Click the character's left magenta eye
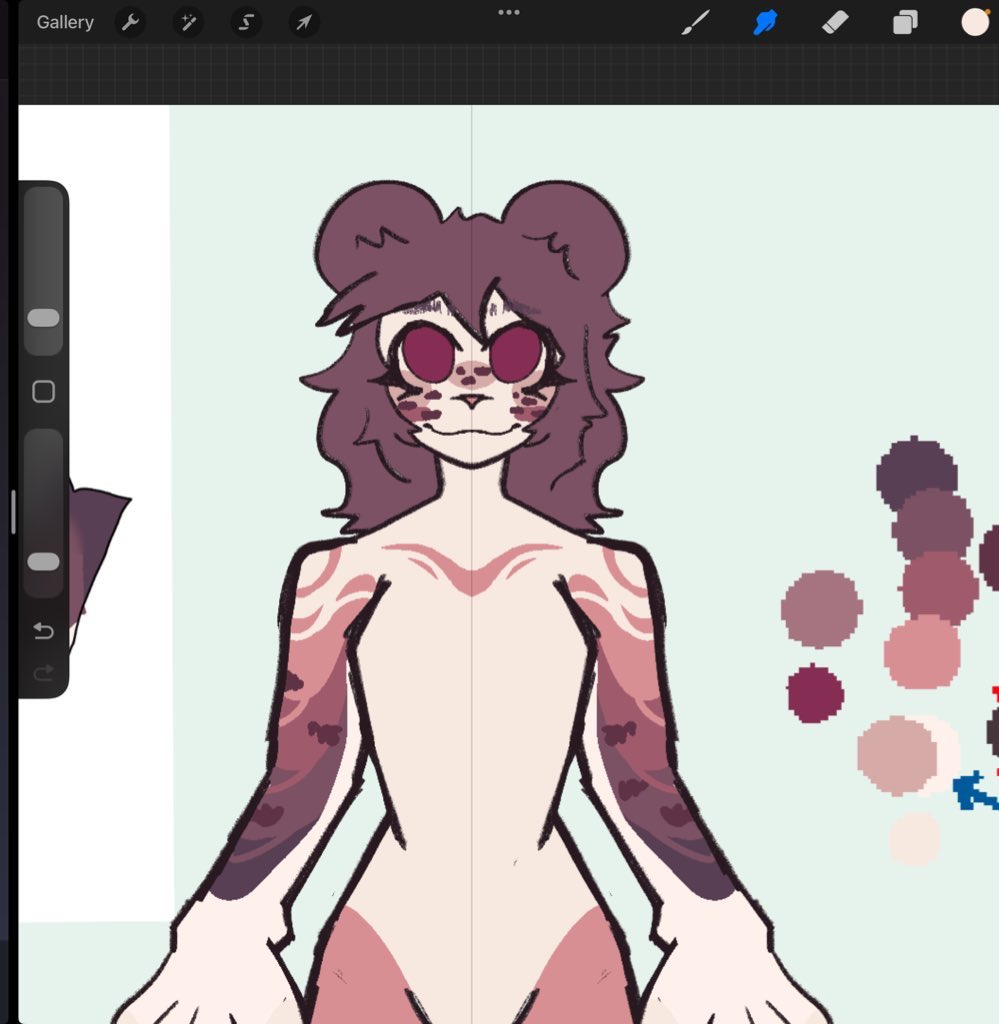Screen dimensions: 999x1024 (x=427, y=354)
